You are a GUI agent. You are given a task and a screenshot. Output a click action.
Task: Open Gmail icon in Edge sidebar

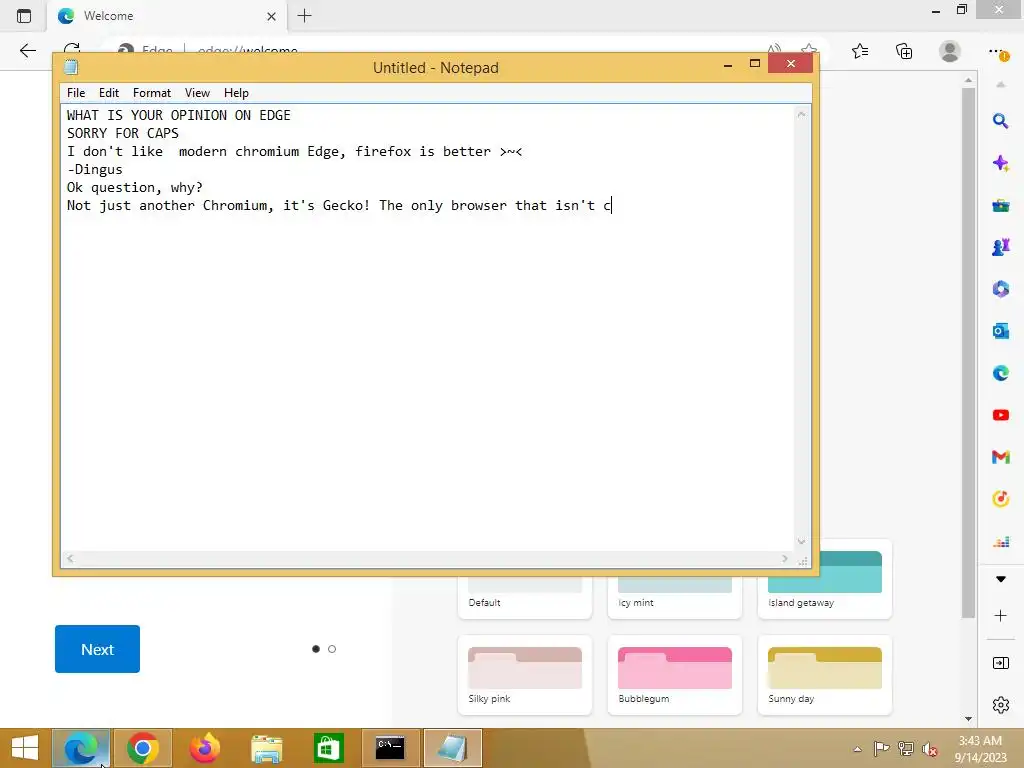(x=1000, y=457)
